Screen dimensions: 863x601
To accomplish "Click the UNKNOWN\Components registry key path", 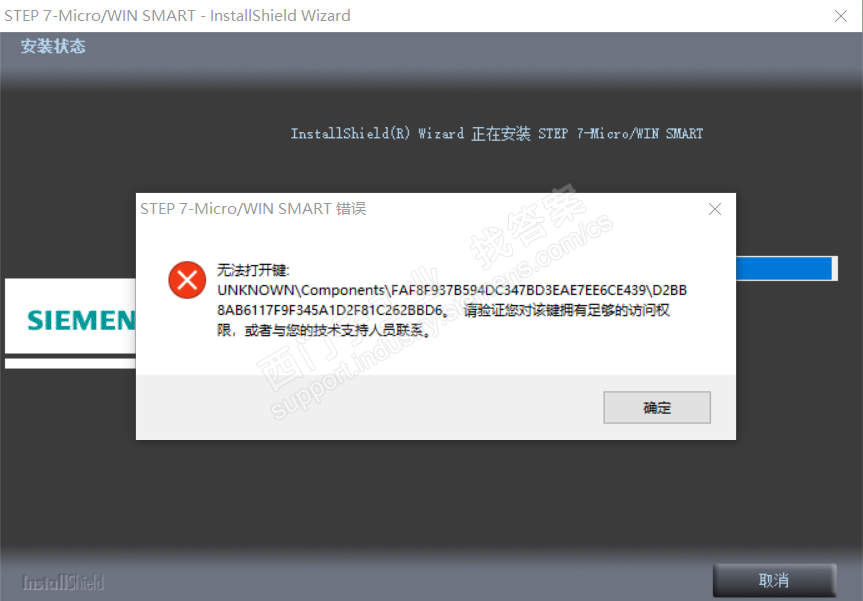I will [x=452, y=290].
